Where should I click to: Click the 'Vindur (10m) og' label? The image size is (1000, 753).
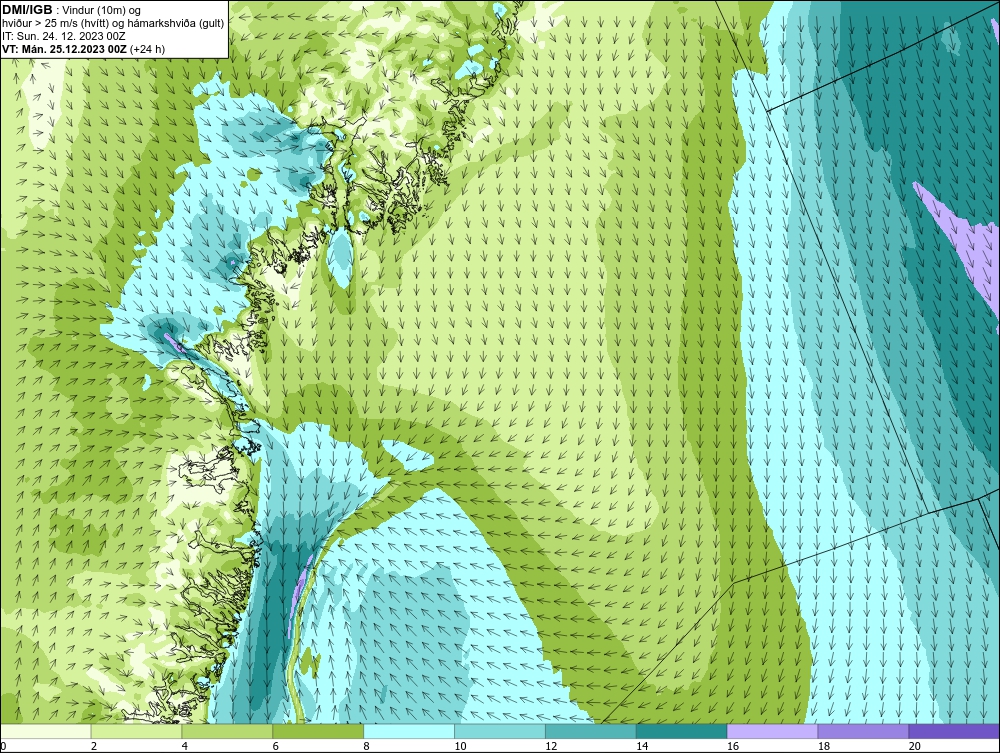(102, 11)
